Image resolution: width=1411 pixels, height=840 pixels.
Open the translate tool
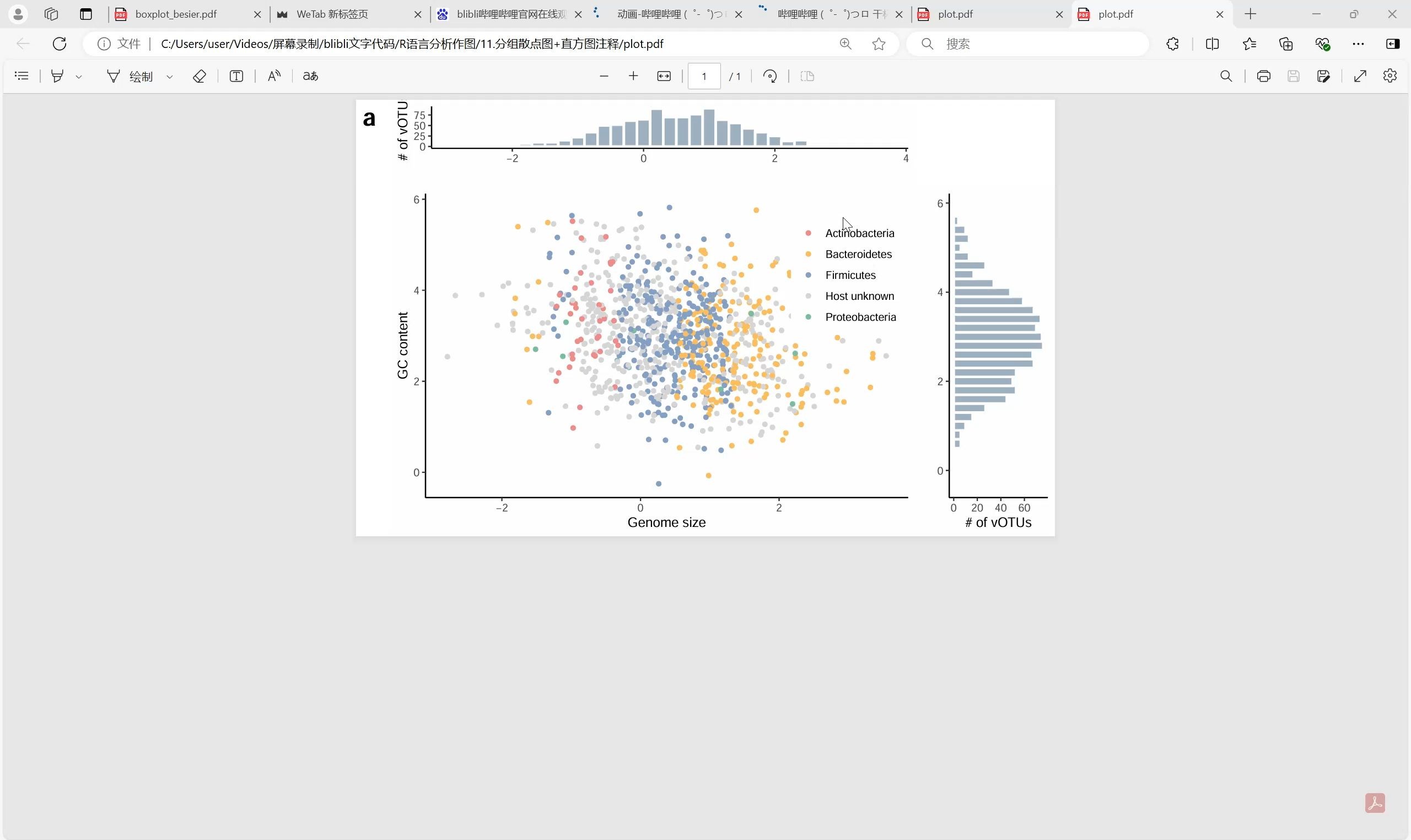(x=311, y=76)
